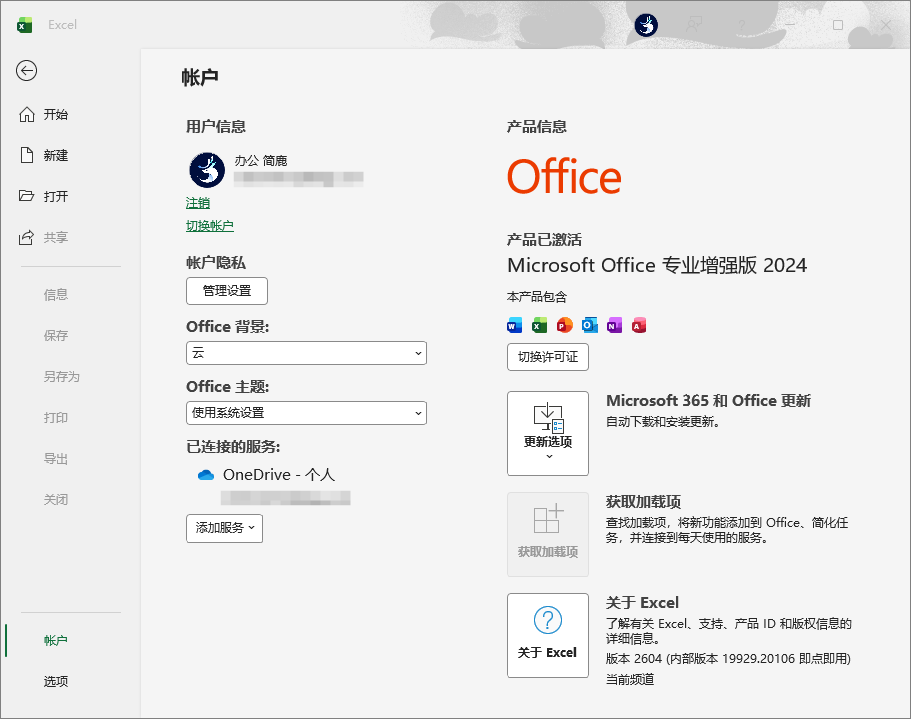Click the 产品已激活 heading
Image resolution: width=911 pixels, height=719 pixels.
(x=544, y=240)
